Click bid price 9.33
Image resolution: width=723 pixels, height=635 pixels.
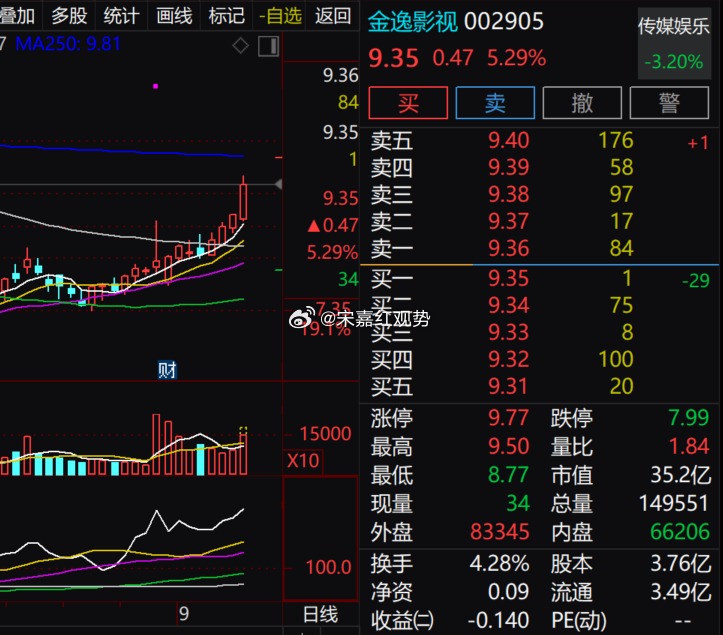(x=508, y=332)
